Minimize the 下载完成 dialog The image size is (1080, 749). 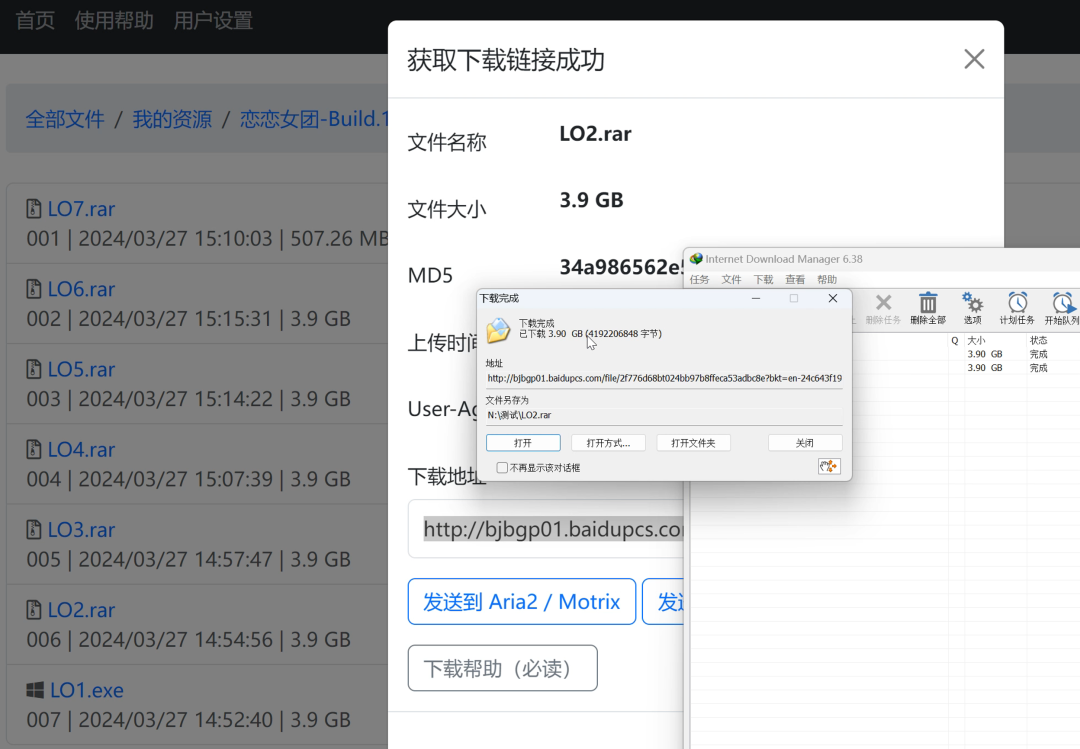click(x=756, y=298)
